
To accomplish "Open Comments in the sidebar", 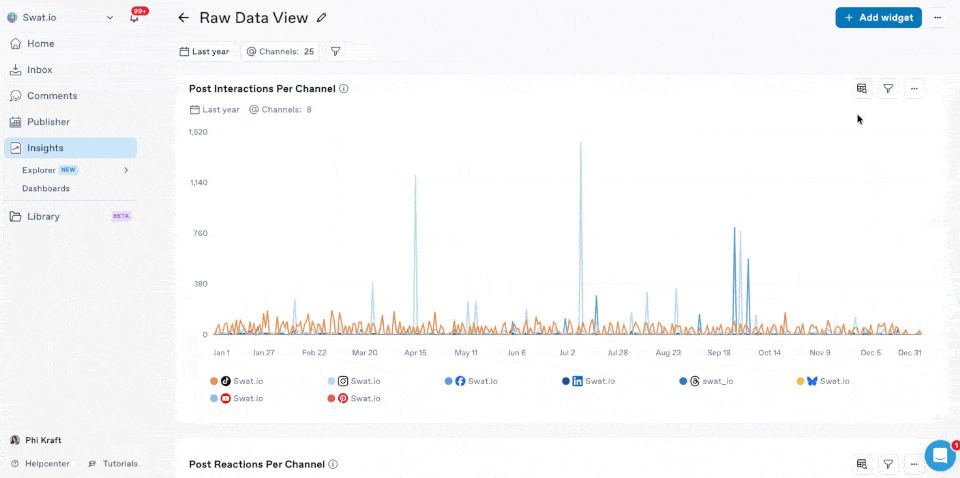I will [70, 96].
